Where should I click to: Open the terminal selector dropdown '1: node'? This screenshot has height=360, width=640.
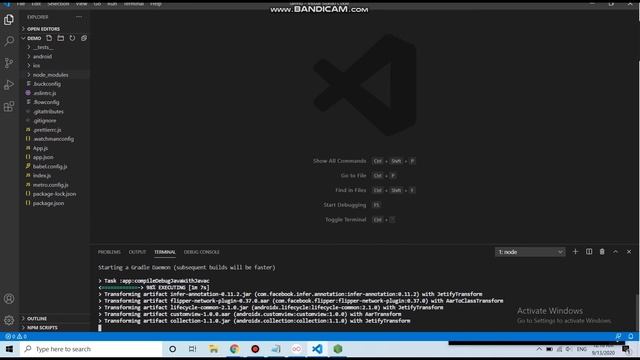530,252
